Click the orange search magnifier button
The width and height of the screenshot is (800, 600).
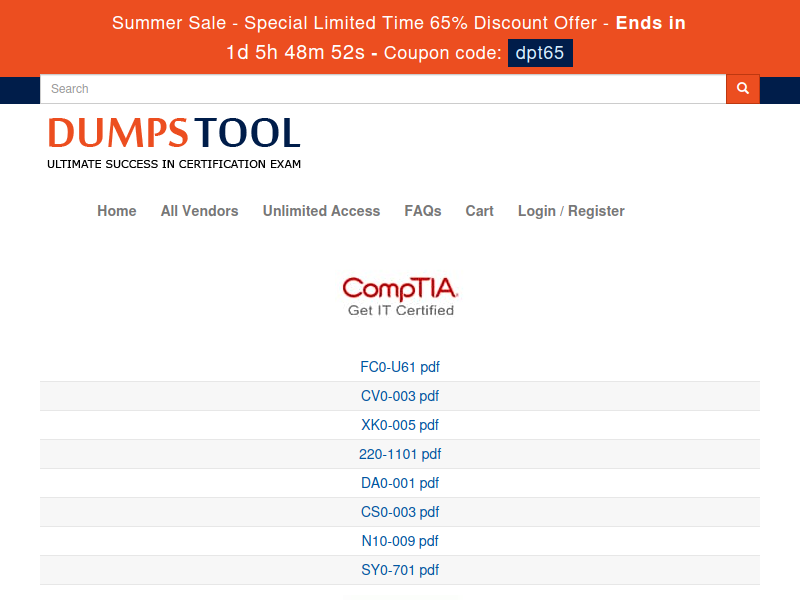click(742, 89)
